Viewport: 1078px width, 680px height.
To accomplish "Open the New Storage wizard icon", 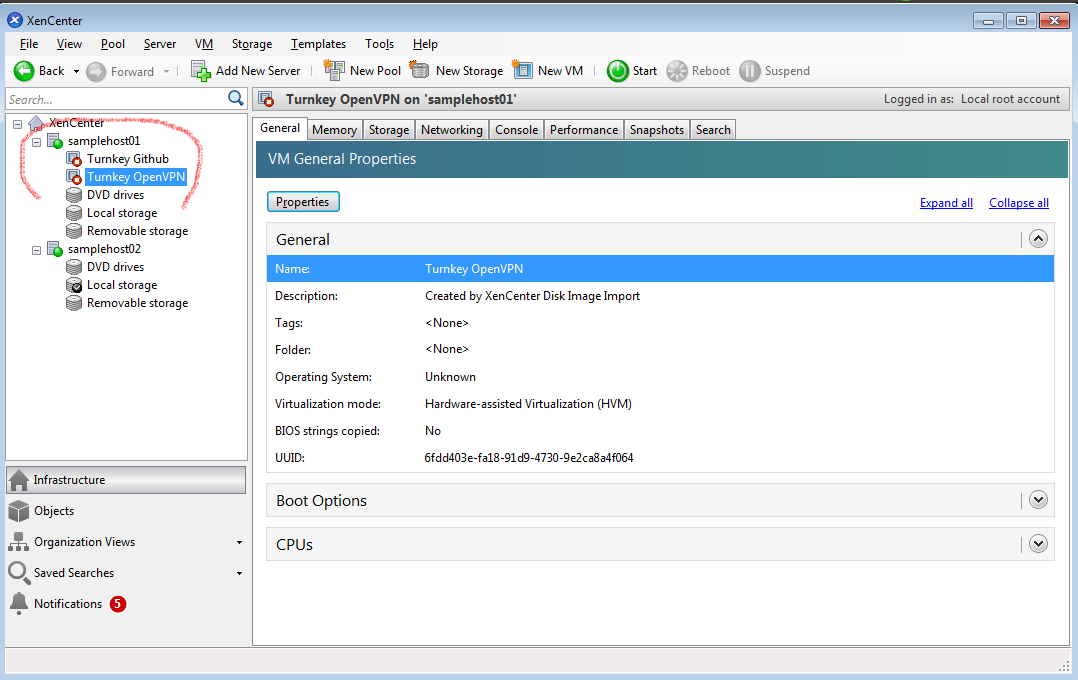I will 420,71.
